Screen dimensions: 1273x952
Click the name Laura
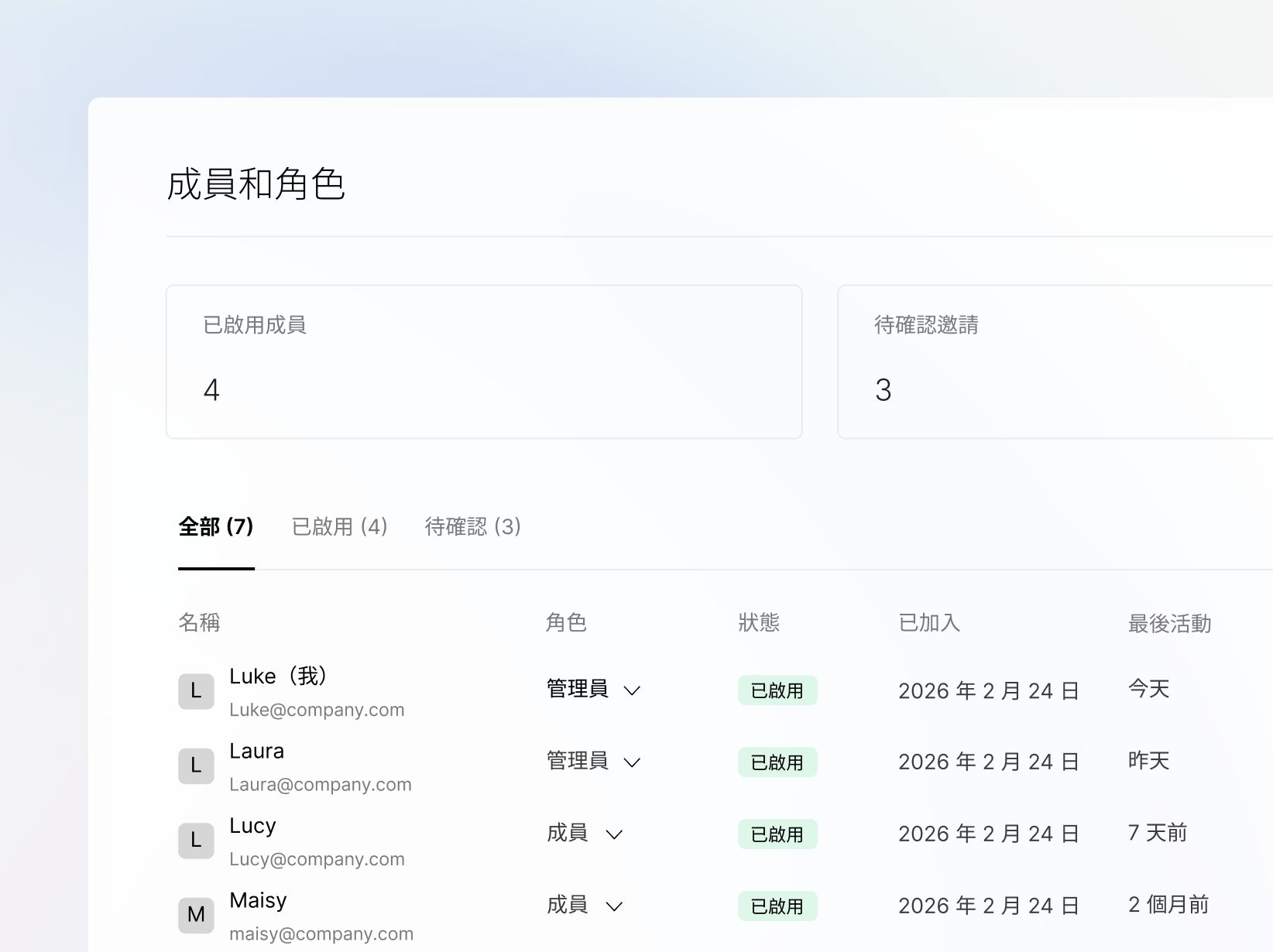point(256,751)
